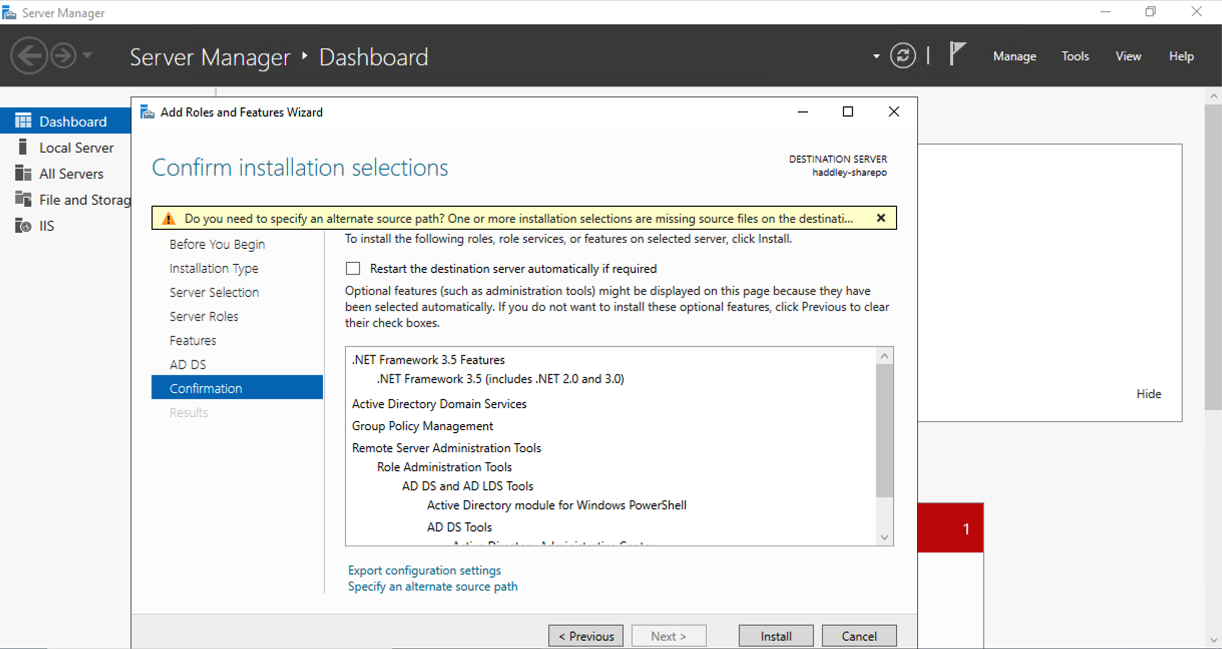Select the Confirmation wizard step

pyautogui.click(x=237, y=388)
